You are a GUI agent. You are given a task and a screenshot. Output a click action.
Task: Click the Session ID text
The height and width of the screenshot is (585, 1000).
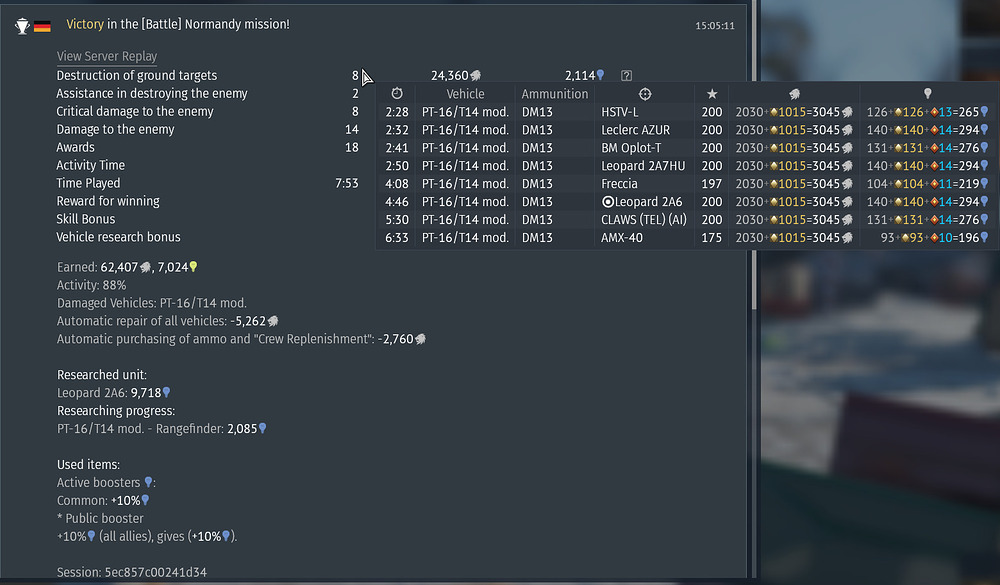coord(131,573)
